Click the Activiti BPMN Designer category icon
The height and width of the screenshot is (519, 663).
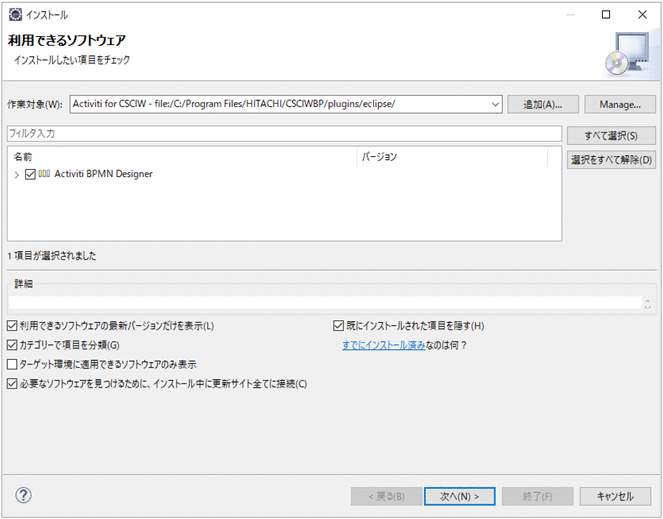tap(44, 173)
